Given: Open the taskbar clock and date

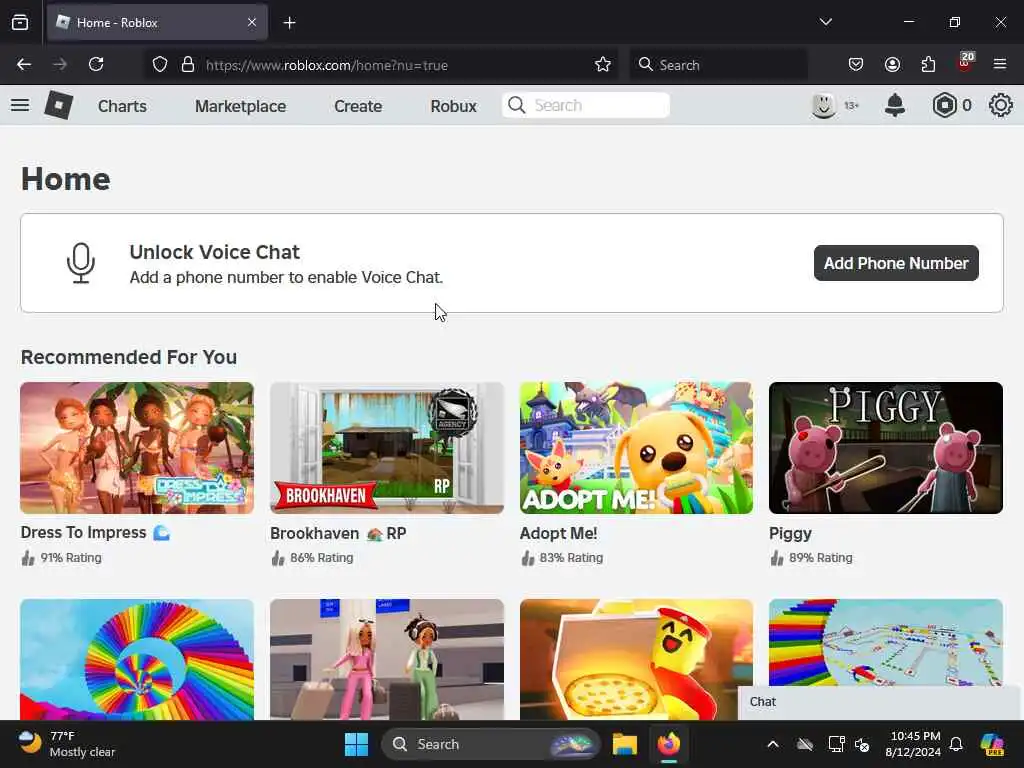Looking at the screenshot, I should coord(912,744).
